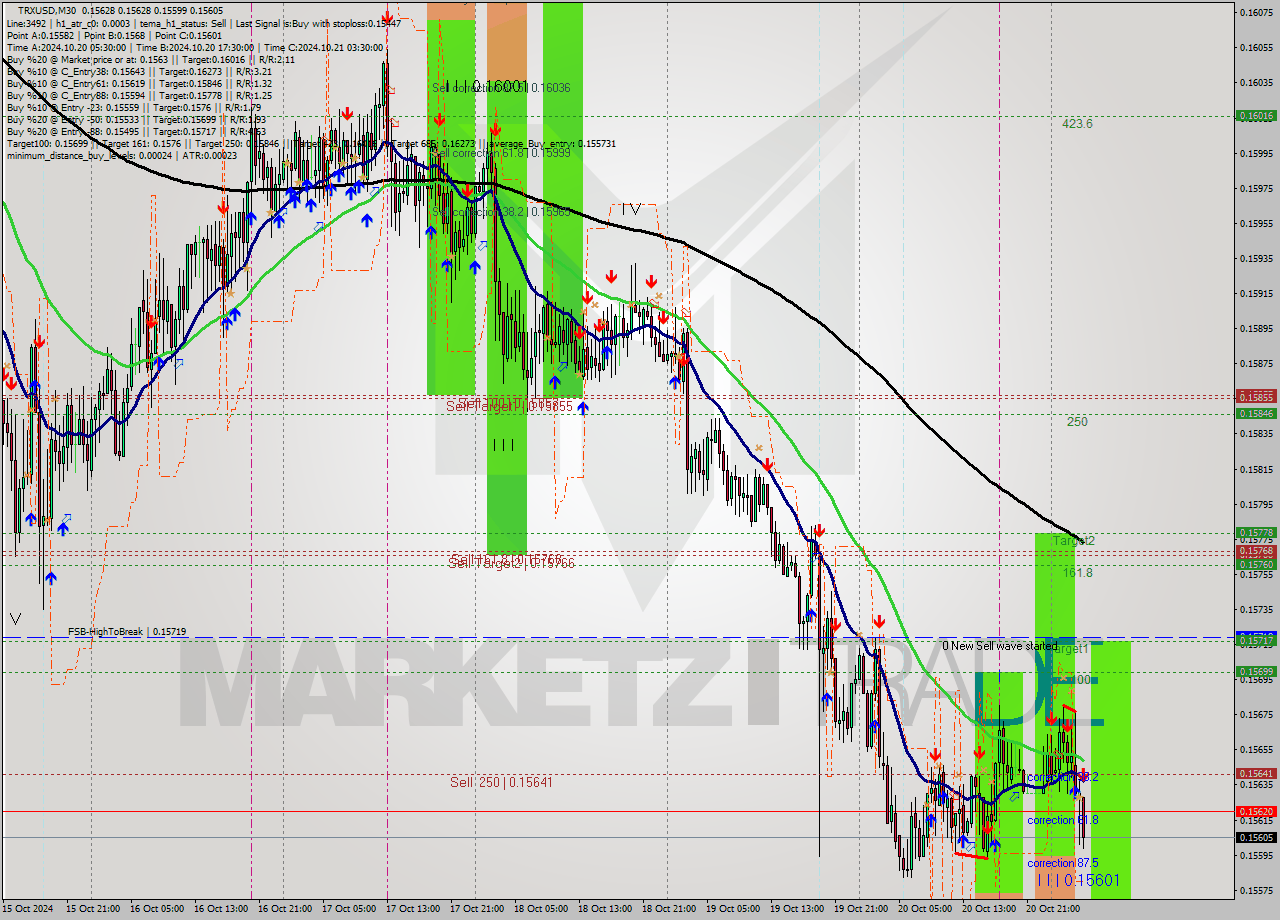Click the 0.15735 price axis value
Screen dimensions: 1280x920
1256,609
